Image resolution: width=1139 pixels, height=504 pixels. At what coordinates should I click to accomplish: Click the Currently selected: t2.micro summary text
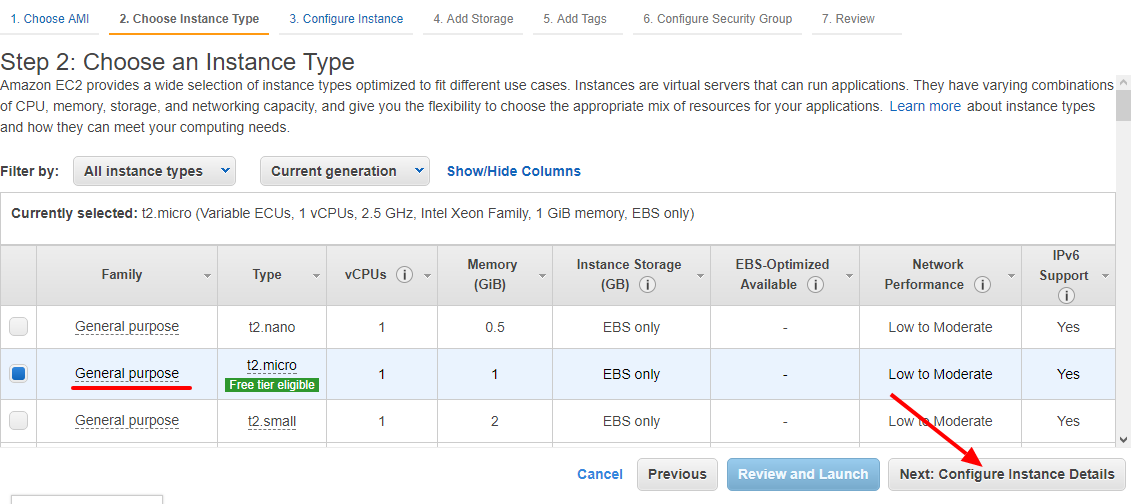point(352,214)
